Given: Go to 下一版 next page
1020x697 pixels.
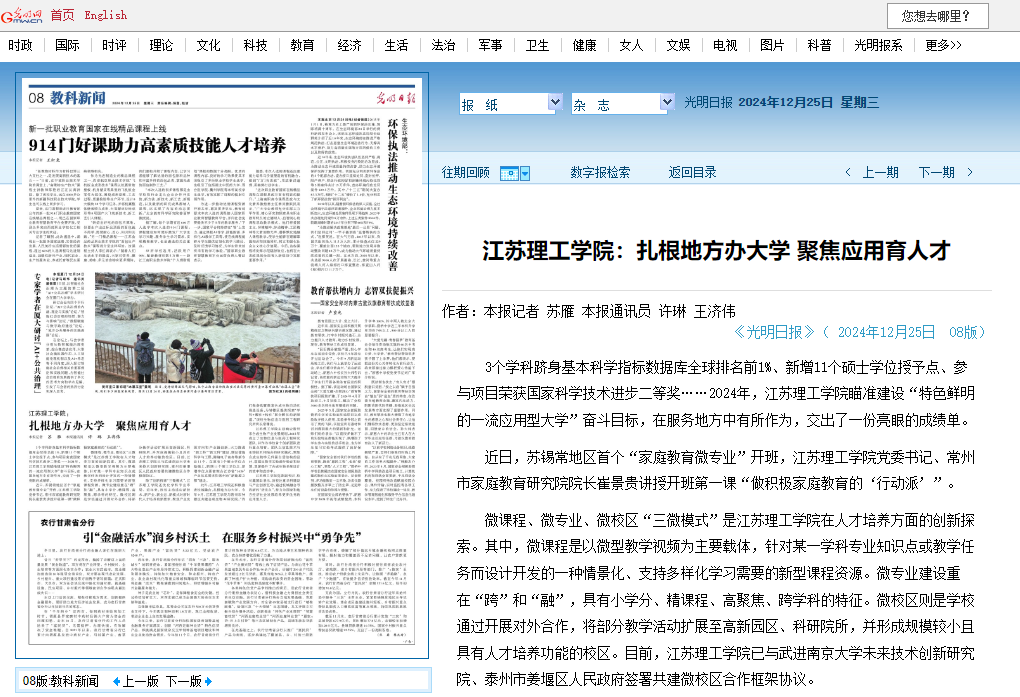Looking at the screenshot, I should point(184,681).
